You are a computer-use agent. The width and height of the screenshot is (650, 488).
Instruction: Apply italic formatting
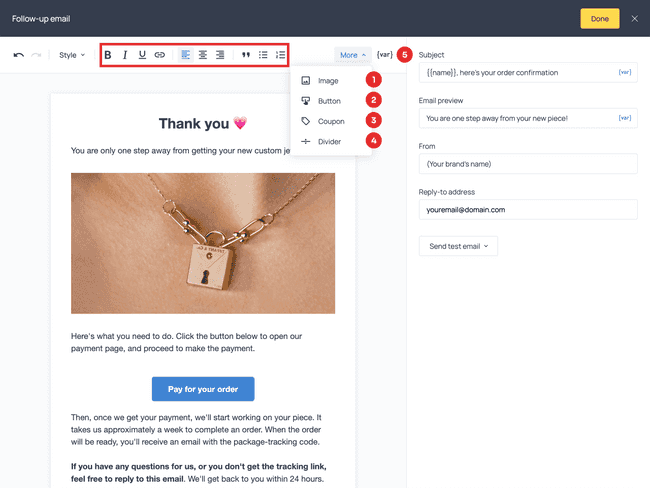(x=125, y=55)
